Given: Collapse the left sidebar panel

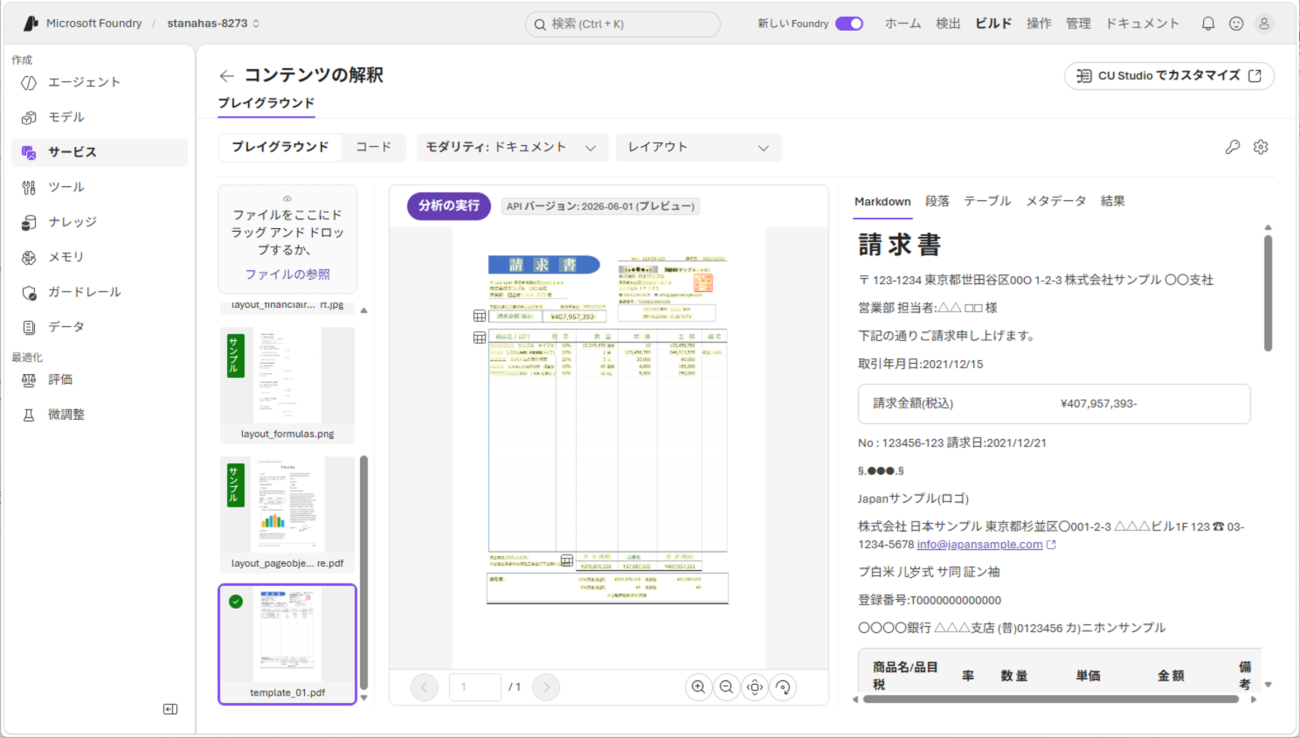Looking at the screenshot, I should point(170,709).
